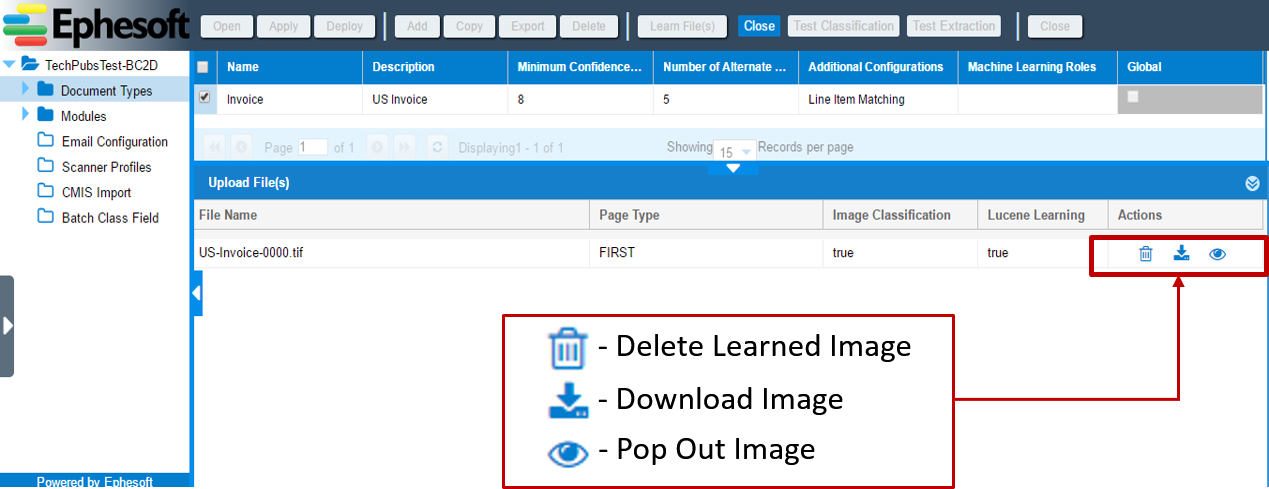Viewport: 1269px width, 489px height.
Task: Expand the Document Types tree node
Action: (x=25, y=90)
